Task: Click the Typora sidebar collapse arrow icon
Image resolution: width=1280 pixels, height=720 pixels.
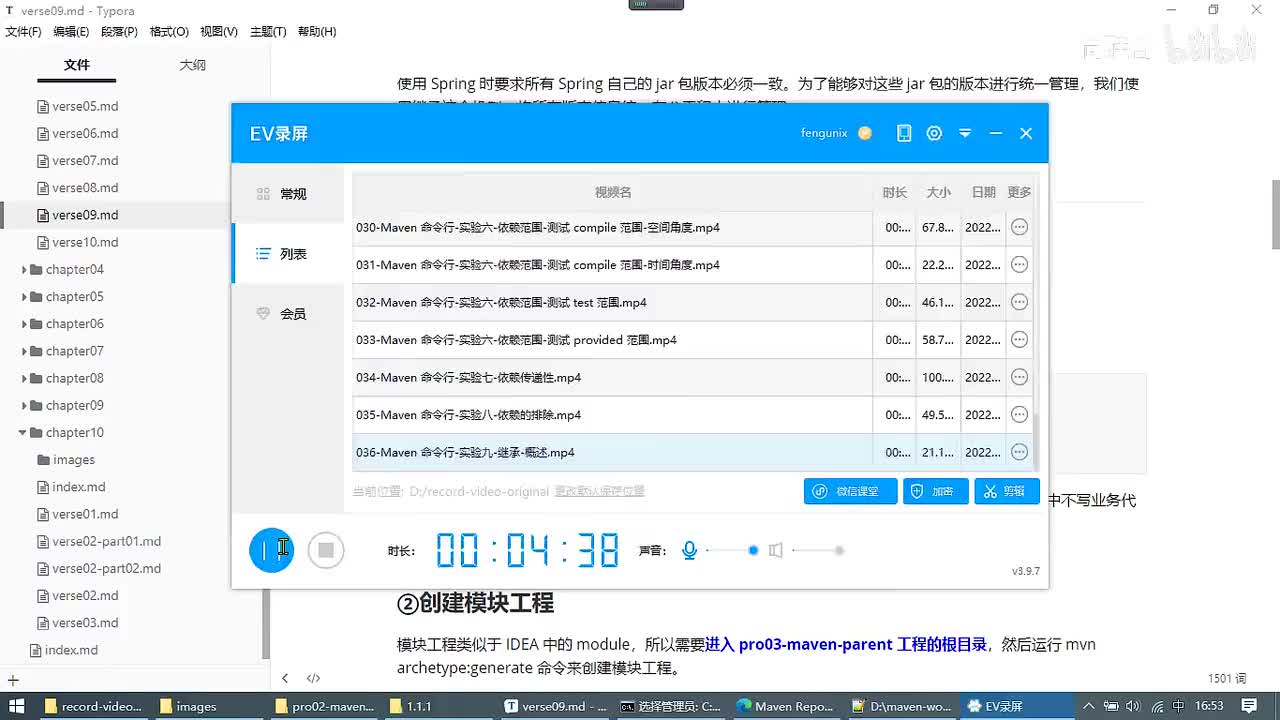Action: 285,678
